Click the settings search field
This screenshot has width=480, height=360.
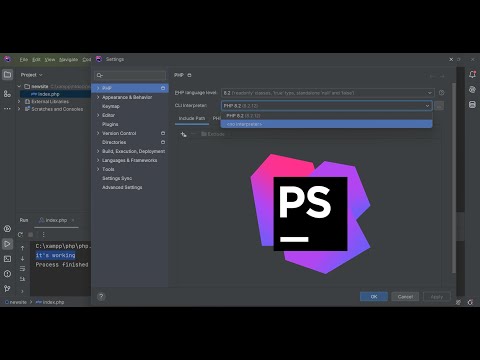pos(130,75)
